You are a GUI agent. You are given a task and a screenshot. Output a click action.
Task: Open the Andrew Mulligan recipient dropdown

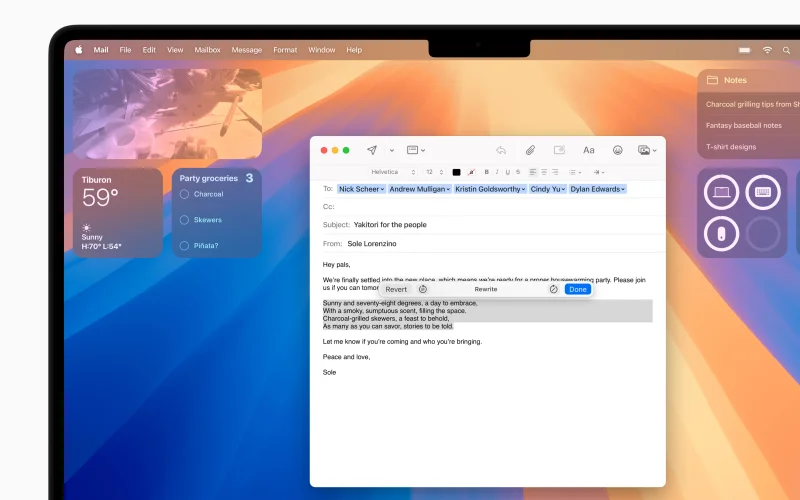tap(448, 189)
